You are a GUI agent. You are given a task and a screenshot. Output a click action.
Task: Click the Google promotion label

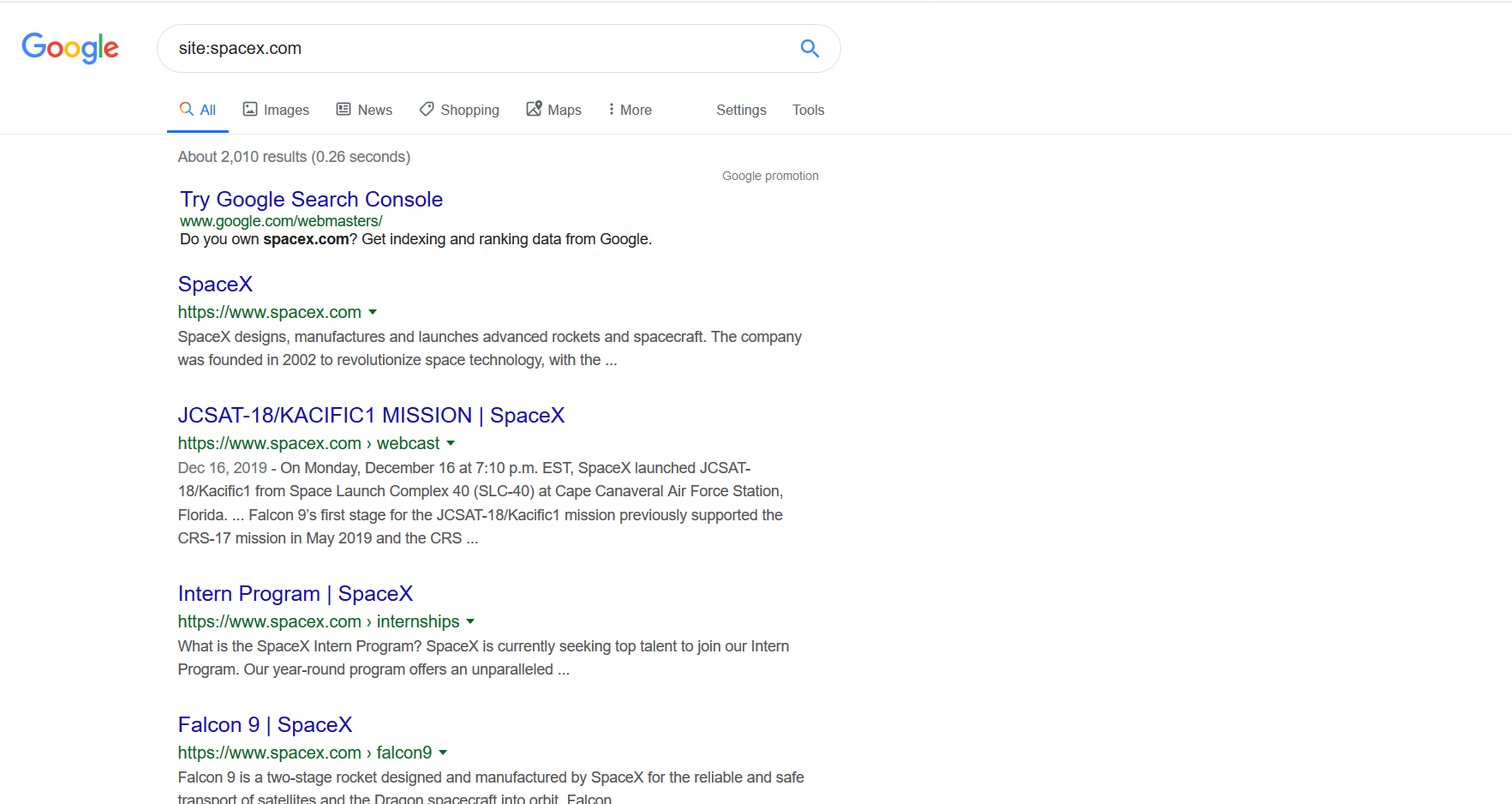point(770,176)
